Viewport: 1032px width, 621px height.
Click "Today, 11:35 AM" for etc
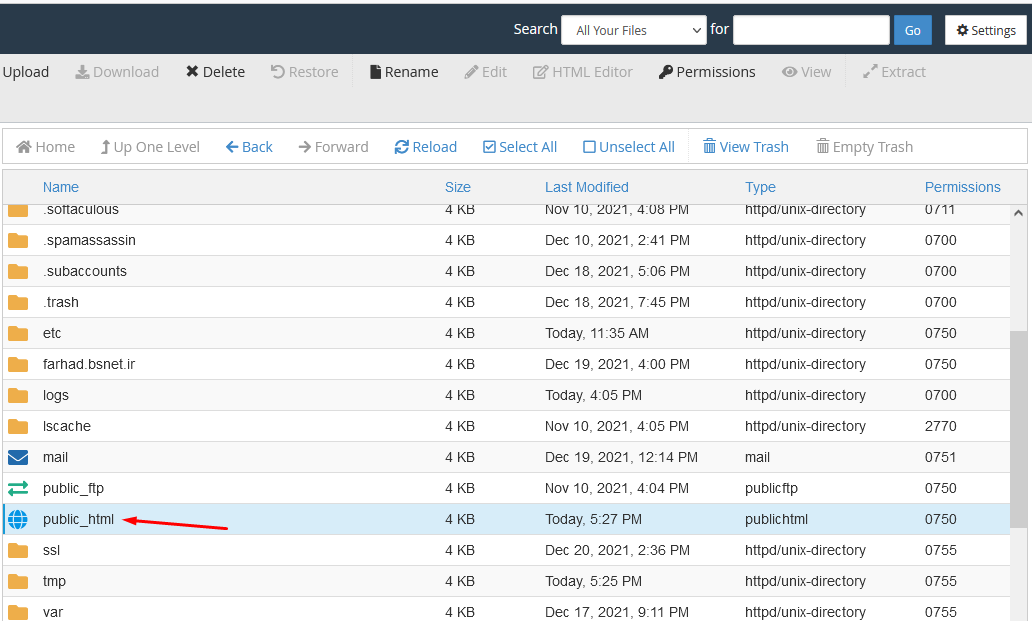596,333
